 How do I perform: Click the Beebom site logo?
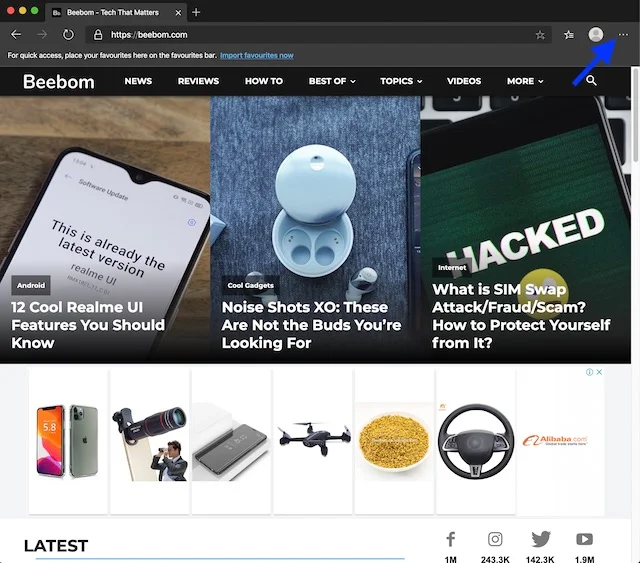click(x=59, y=82)
